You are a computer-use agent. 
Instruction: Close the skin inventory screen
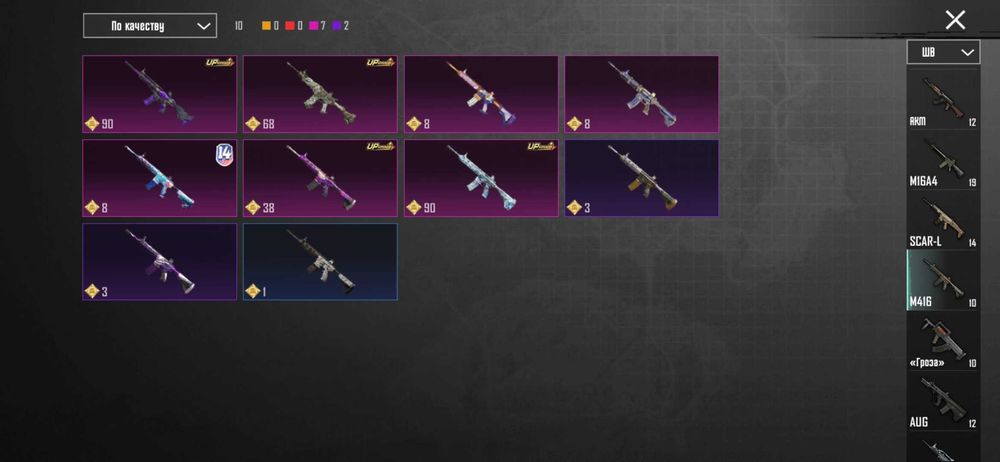(x=955, y=20)
